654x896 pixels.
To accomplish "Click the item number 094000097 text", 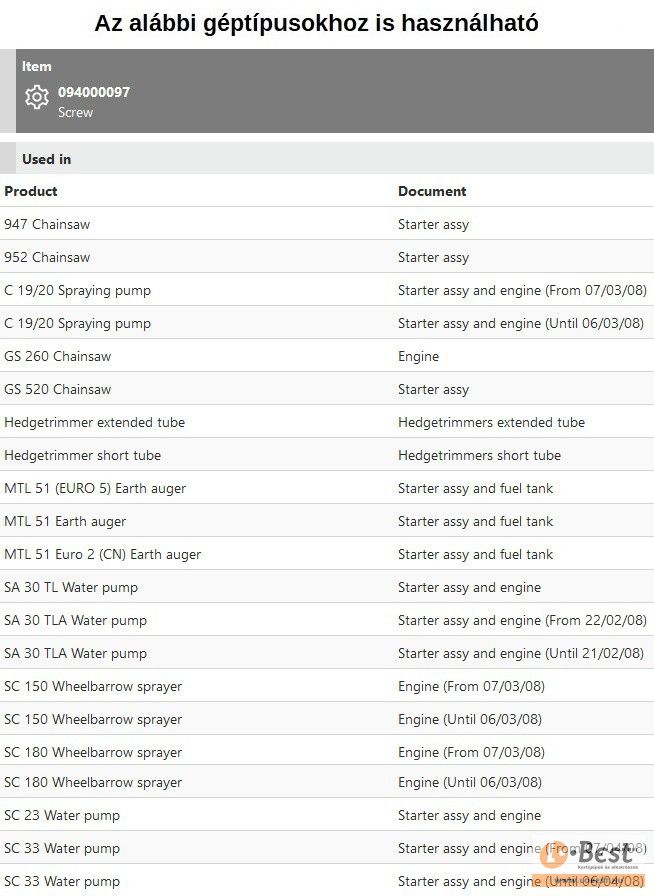I will point(94,92).
